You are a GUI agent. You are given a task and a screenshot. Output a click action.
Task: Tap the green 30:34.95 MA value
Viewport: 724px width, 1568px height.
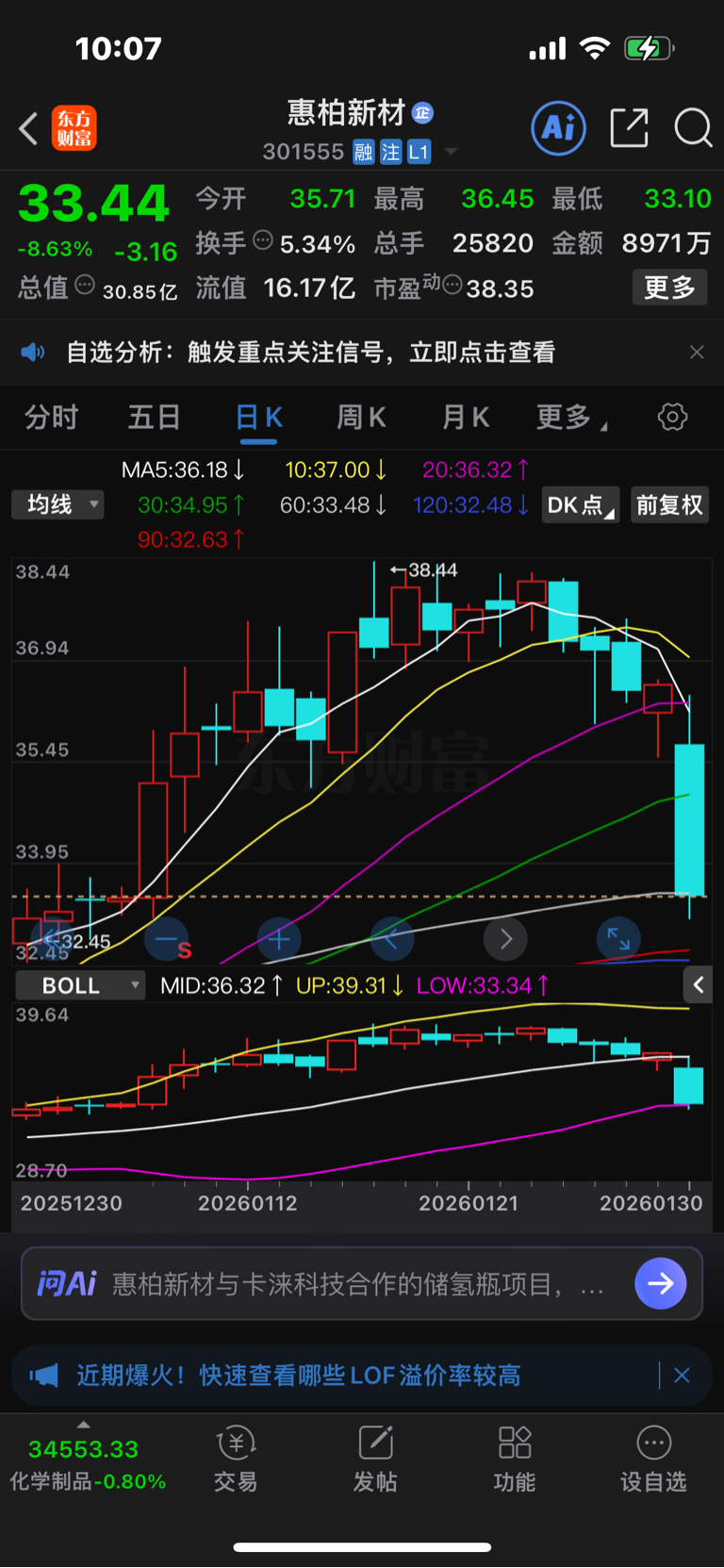pos(191,505)
